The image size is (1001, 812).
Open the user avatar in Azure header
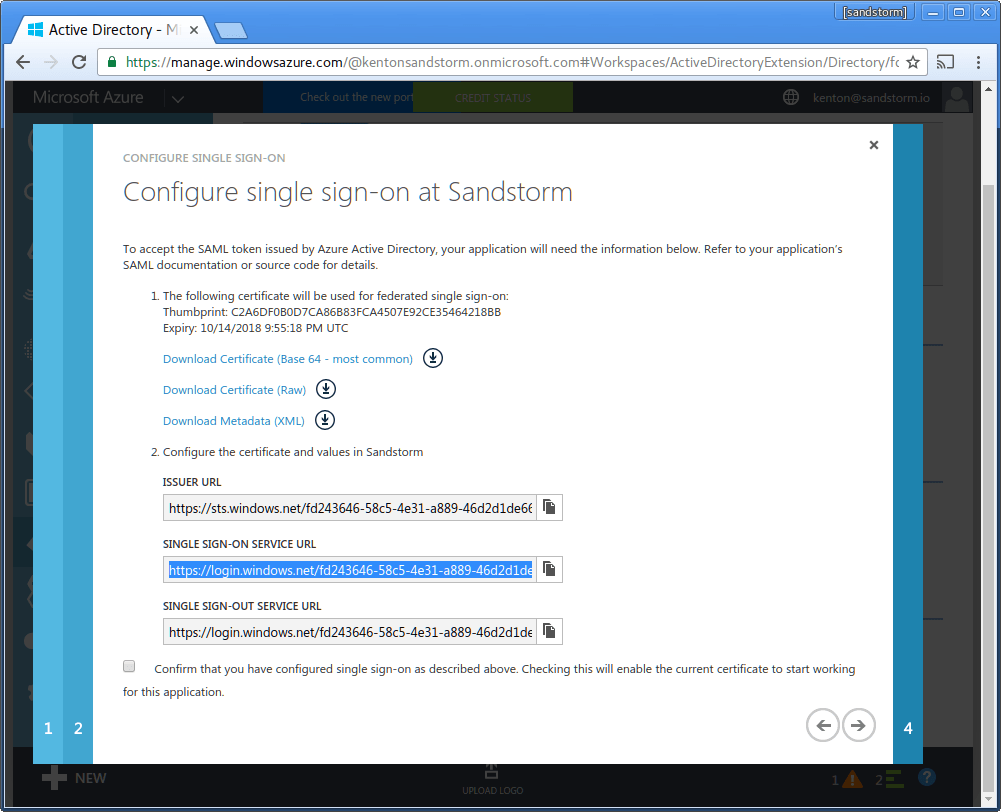[956, 98]
